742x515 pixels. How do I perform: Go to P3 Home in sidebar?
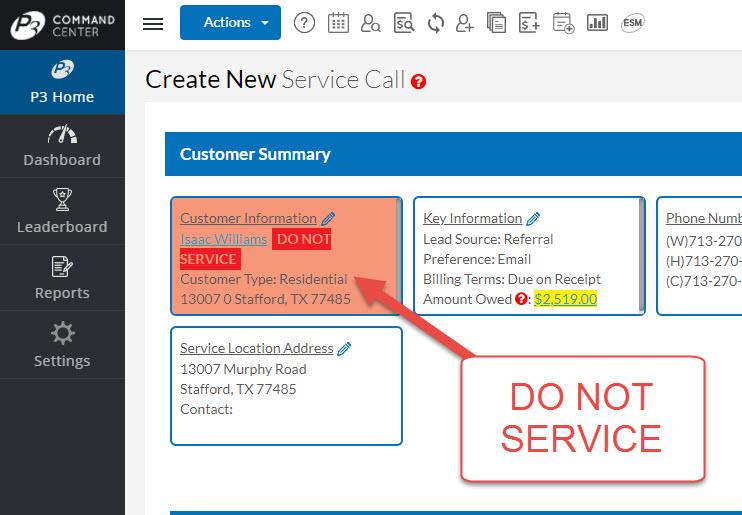click(x=62, y=82)
